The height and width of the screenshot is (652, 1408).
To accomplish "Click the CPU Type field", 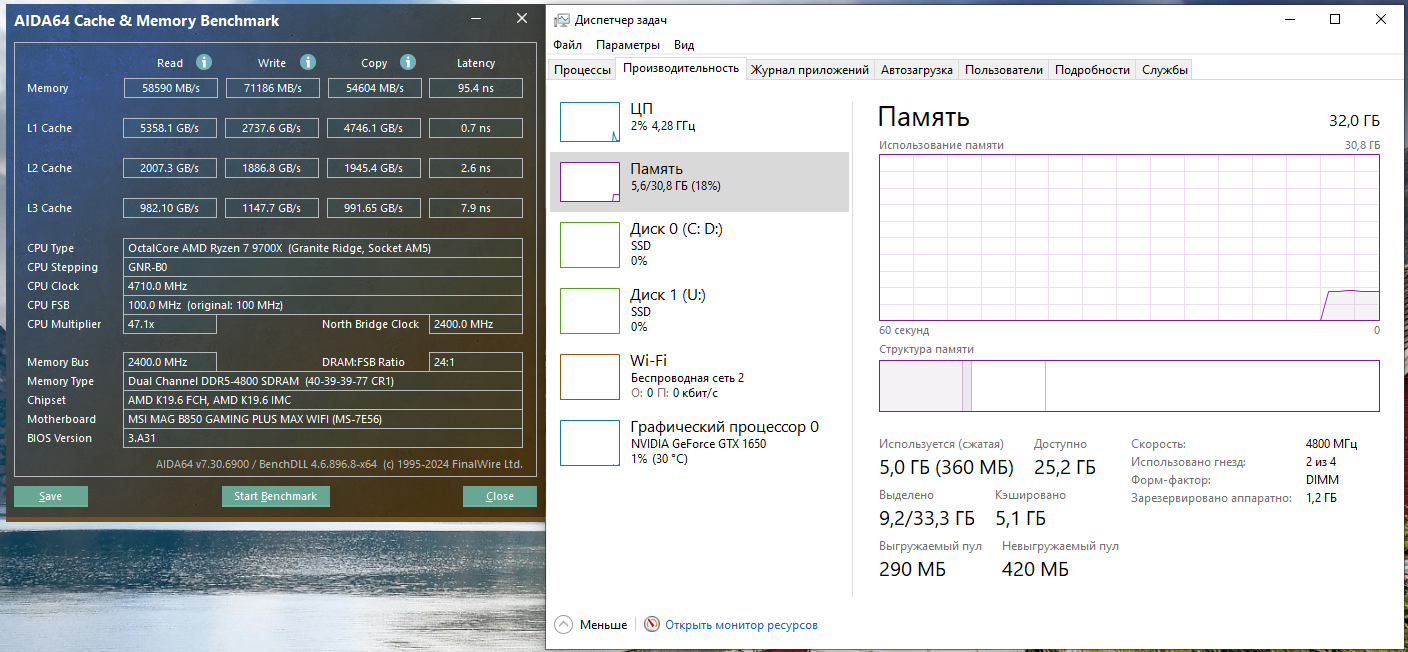I will click(323, 248).
